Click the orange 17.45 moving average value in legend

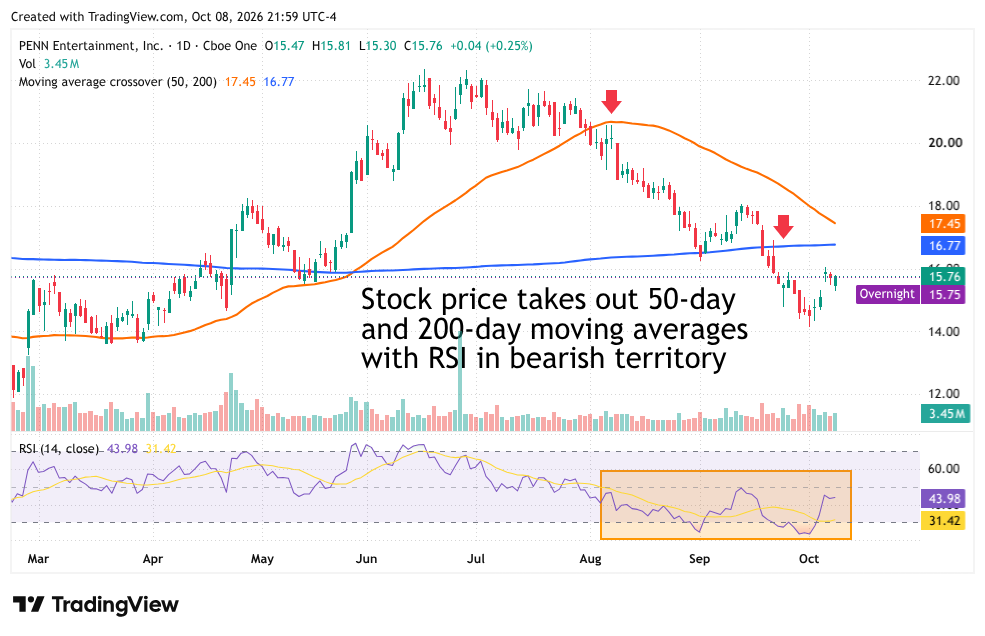(240, 82)
